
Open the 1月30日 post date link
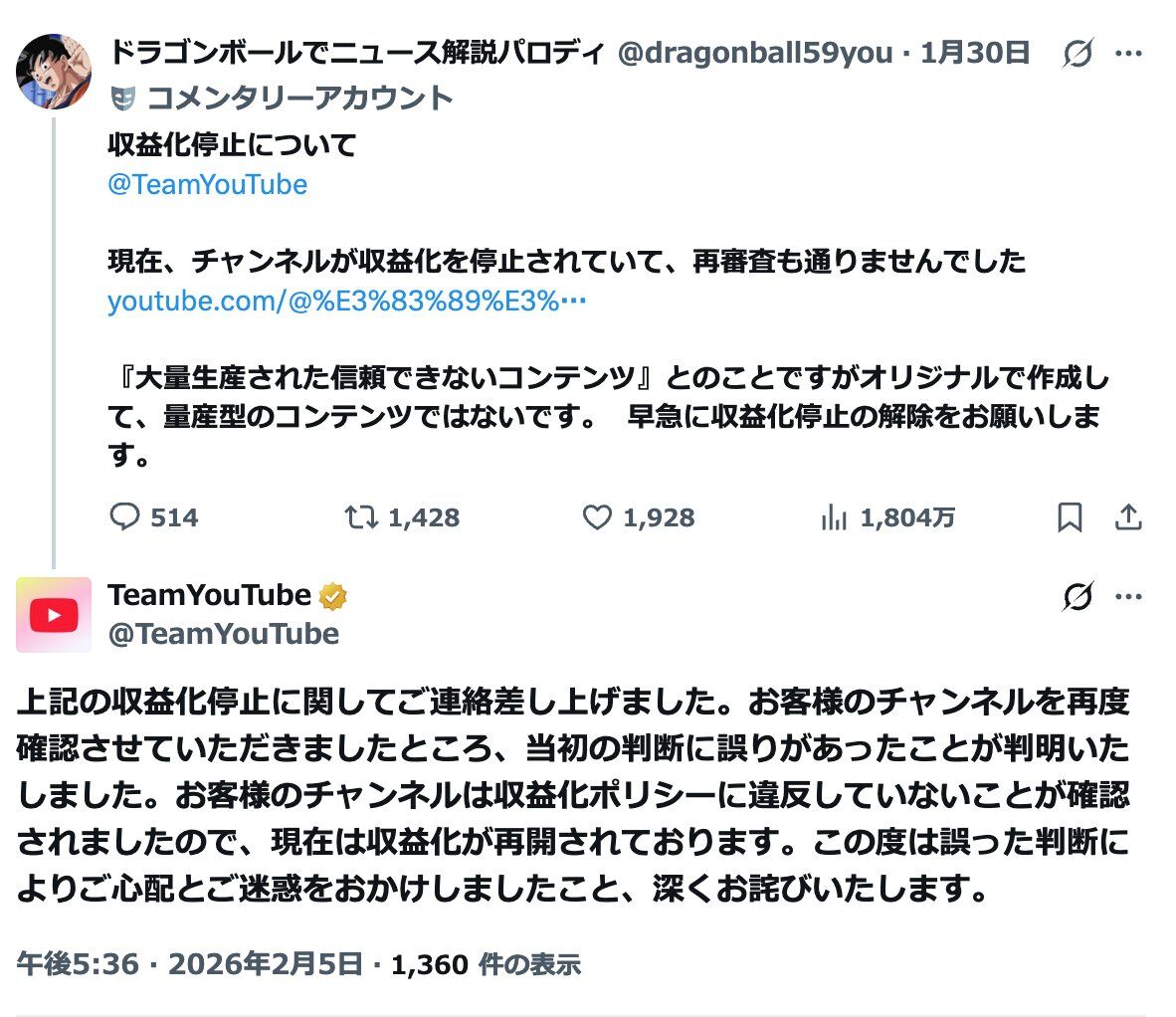[975, 53]
